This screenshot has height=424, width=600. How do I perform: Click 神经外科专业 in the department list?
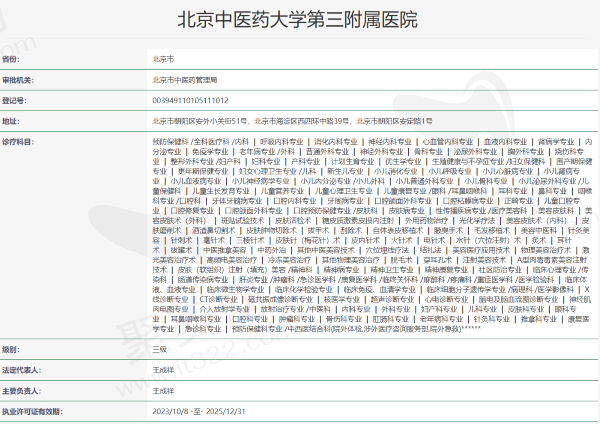[382, 152]
